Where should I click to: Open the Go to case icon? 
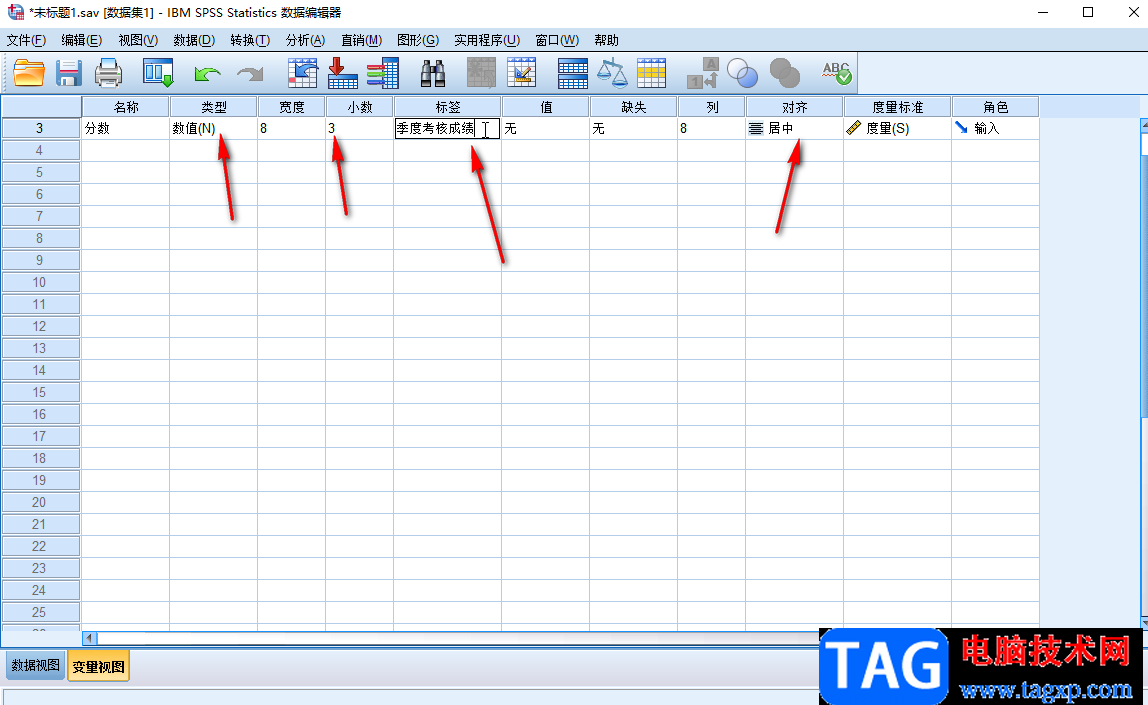coord(302,73)
